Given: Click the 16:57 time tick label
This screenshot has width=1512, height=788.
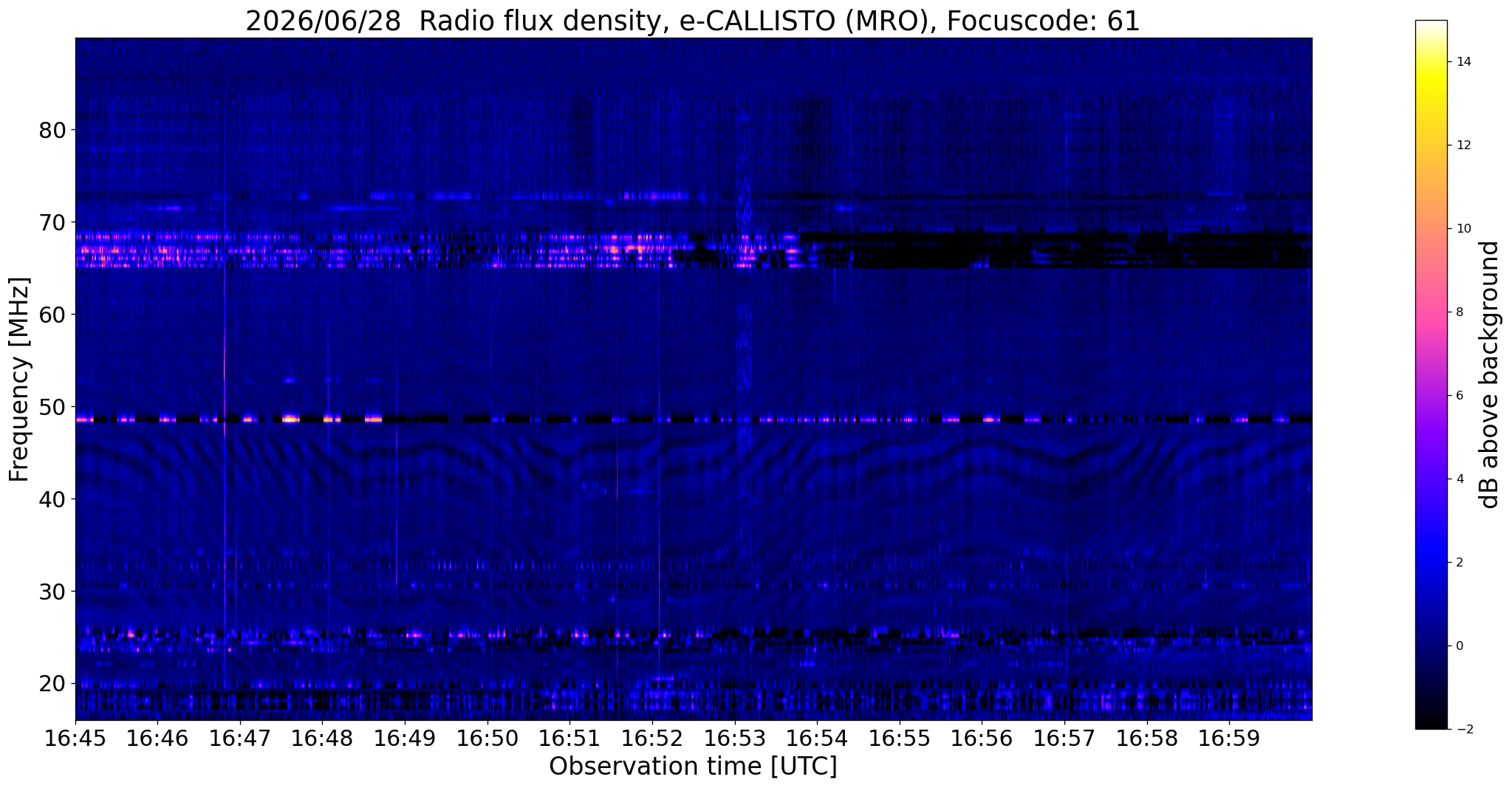Looking at the screenshot, I should pos(1064,737).
